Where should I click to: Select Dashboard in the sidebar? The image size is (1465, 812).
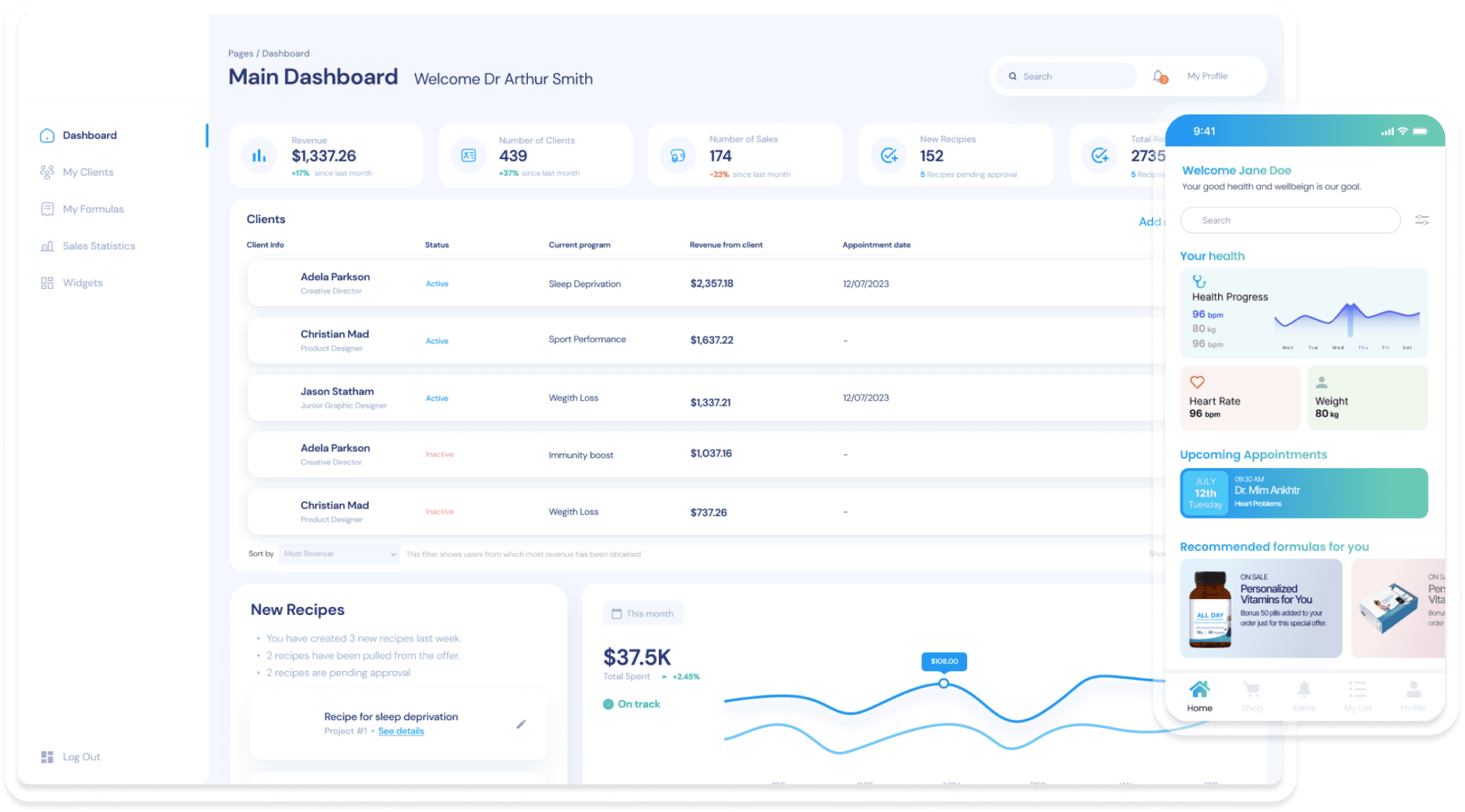tap(89, 135)
